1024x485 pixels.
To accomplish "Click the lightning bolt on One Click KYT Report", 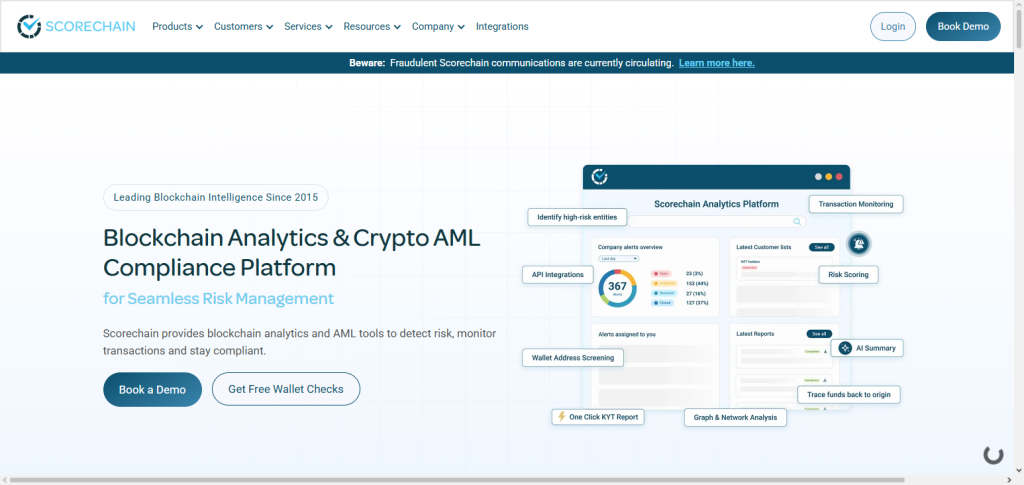I will tap(562, 416).
